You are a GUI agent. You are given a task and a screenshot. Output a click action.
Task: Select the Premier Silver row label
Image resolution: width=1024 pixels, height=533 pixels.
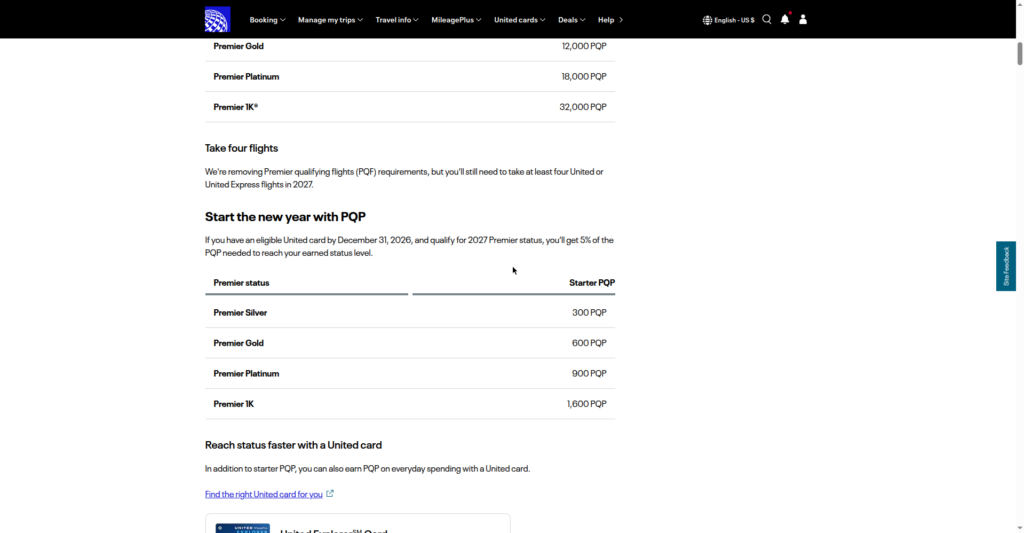[240, 312]
